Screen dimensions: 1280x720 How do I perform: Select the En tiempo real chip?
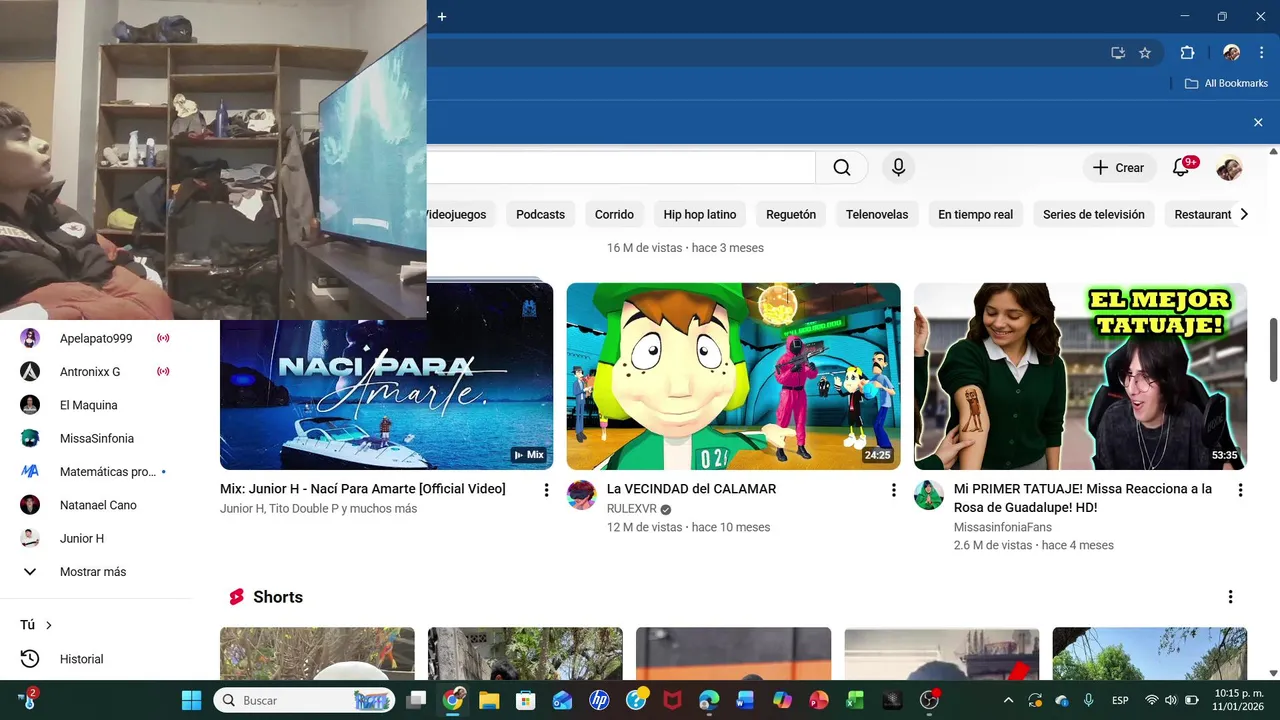pos(975,214)
